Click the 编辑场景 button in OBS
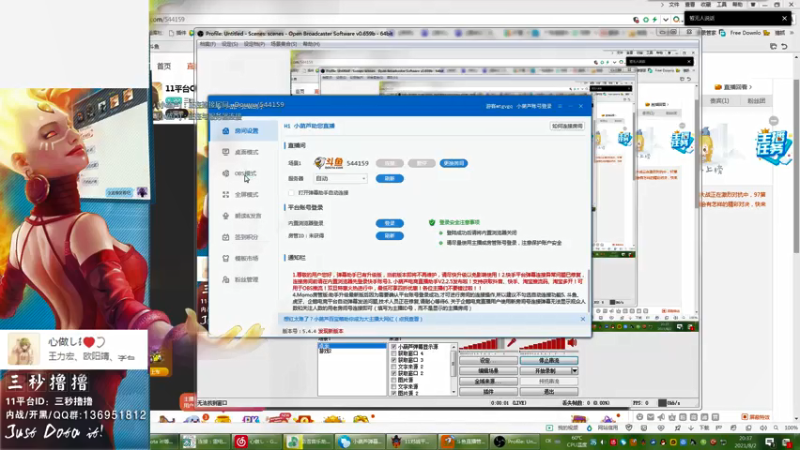 [x=488, y=371]
